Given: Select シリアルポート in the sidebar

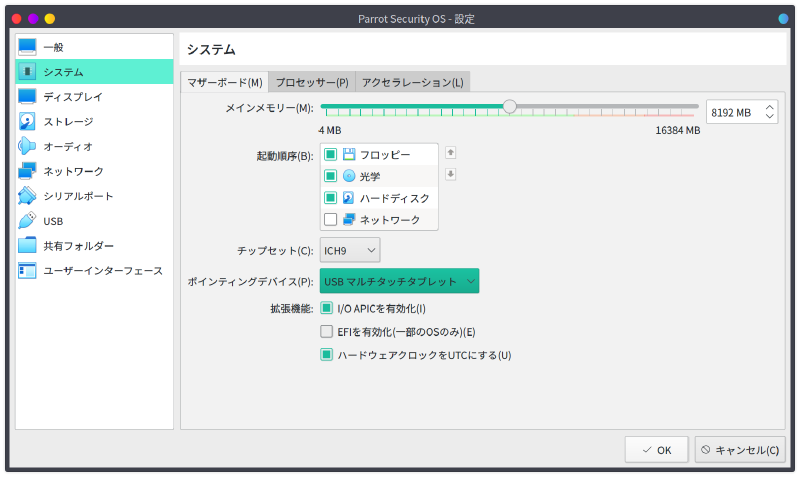Looking at the screenshot, I should 94,196.
